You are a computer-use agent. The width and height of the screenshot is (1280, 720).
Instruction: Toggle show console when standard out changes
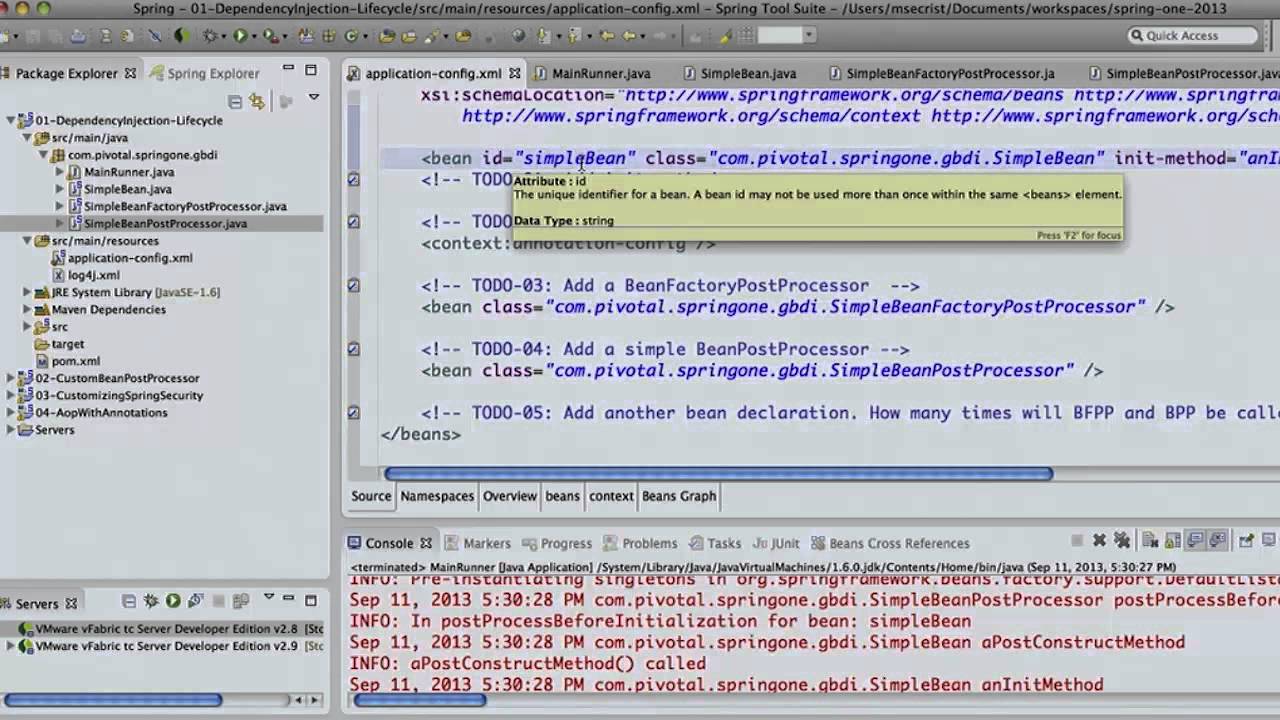pyautogui.click(x=1196, y=541)
